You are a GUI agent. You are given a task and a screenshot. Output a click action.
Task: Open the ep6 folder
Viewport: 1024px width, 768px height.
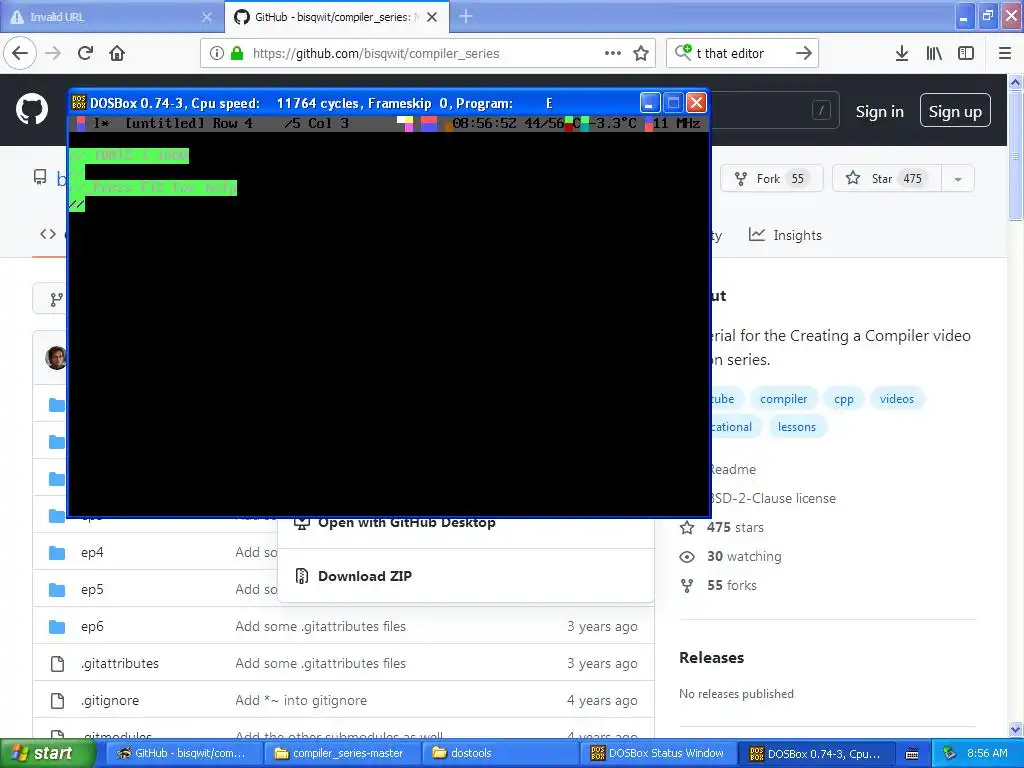pos(92,626)
